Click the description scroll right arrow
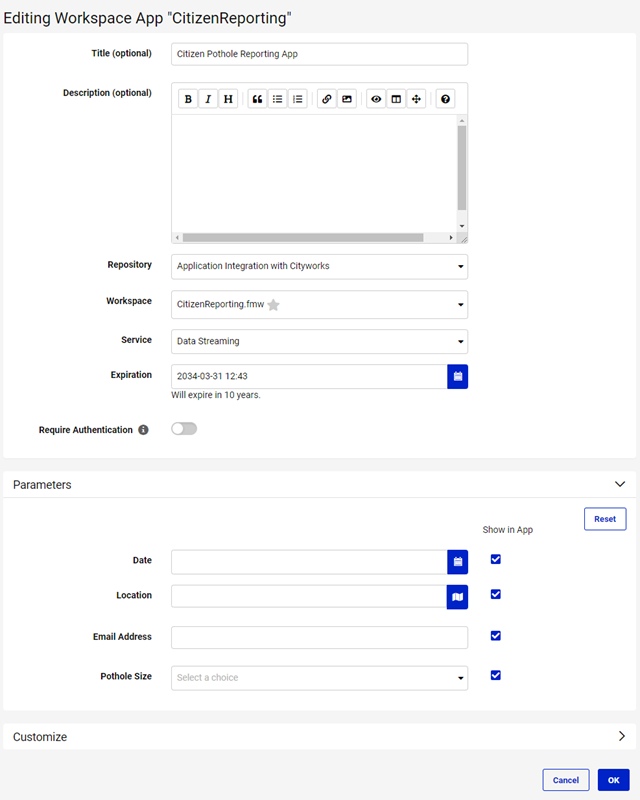Screen dimensions: 640x800 coord(451,238)
